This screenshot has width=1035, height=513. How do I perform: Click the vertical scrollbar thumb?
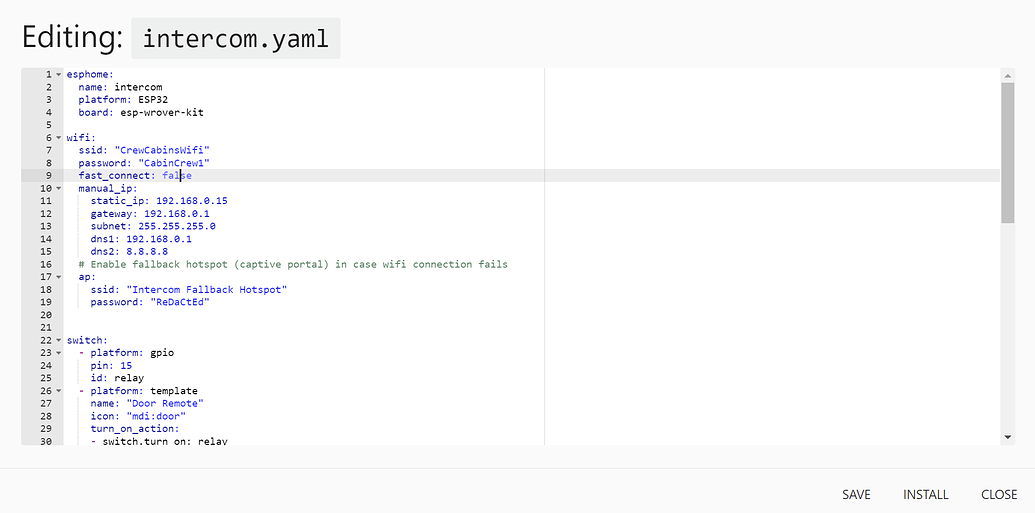1007,150
